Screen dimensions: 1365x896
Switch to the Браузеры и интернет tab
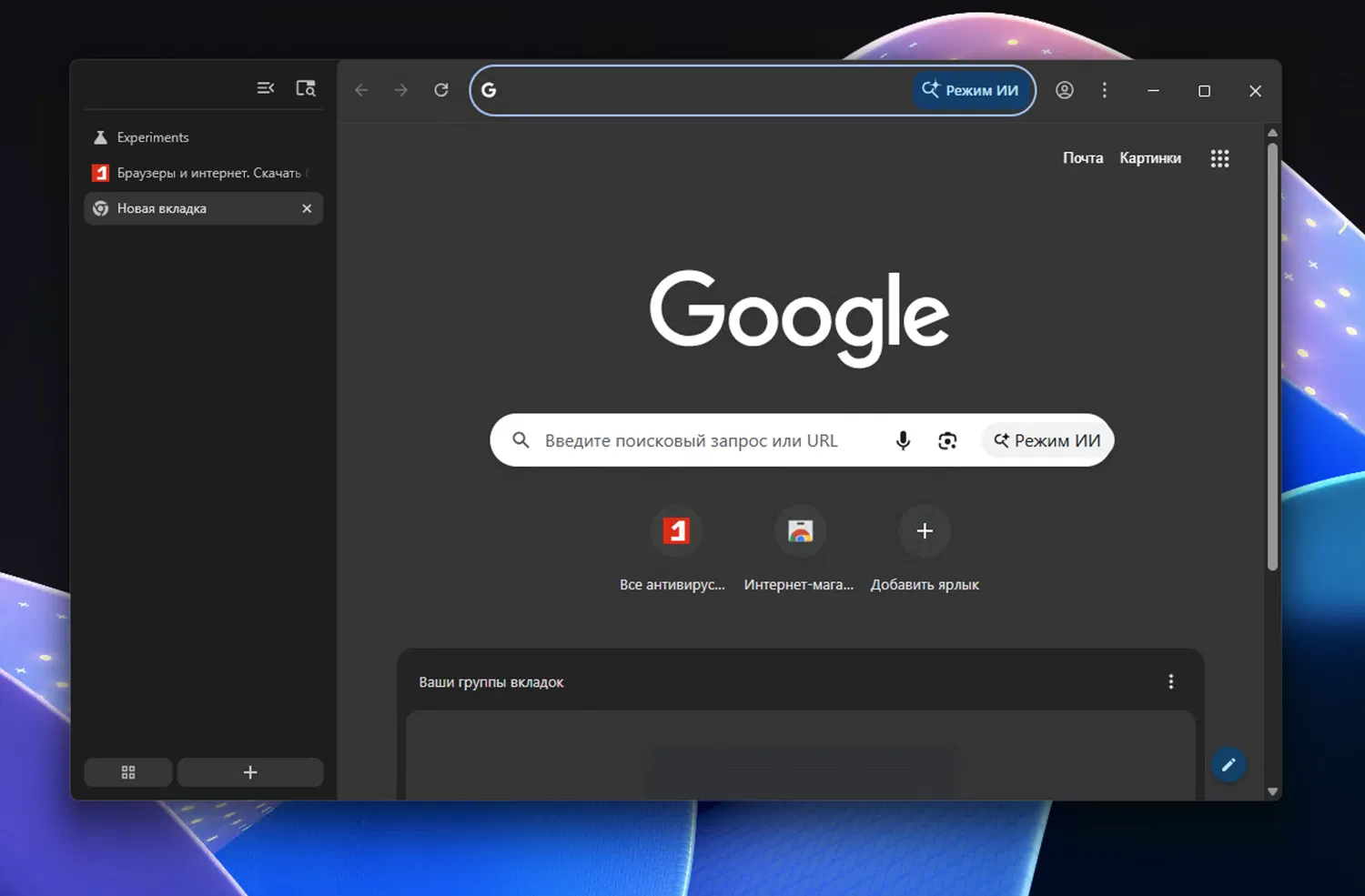pos(204,173)
